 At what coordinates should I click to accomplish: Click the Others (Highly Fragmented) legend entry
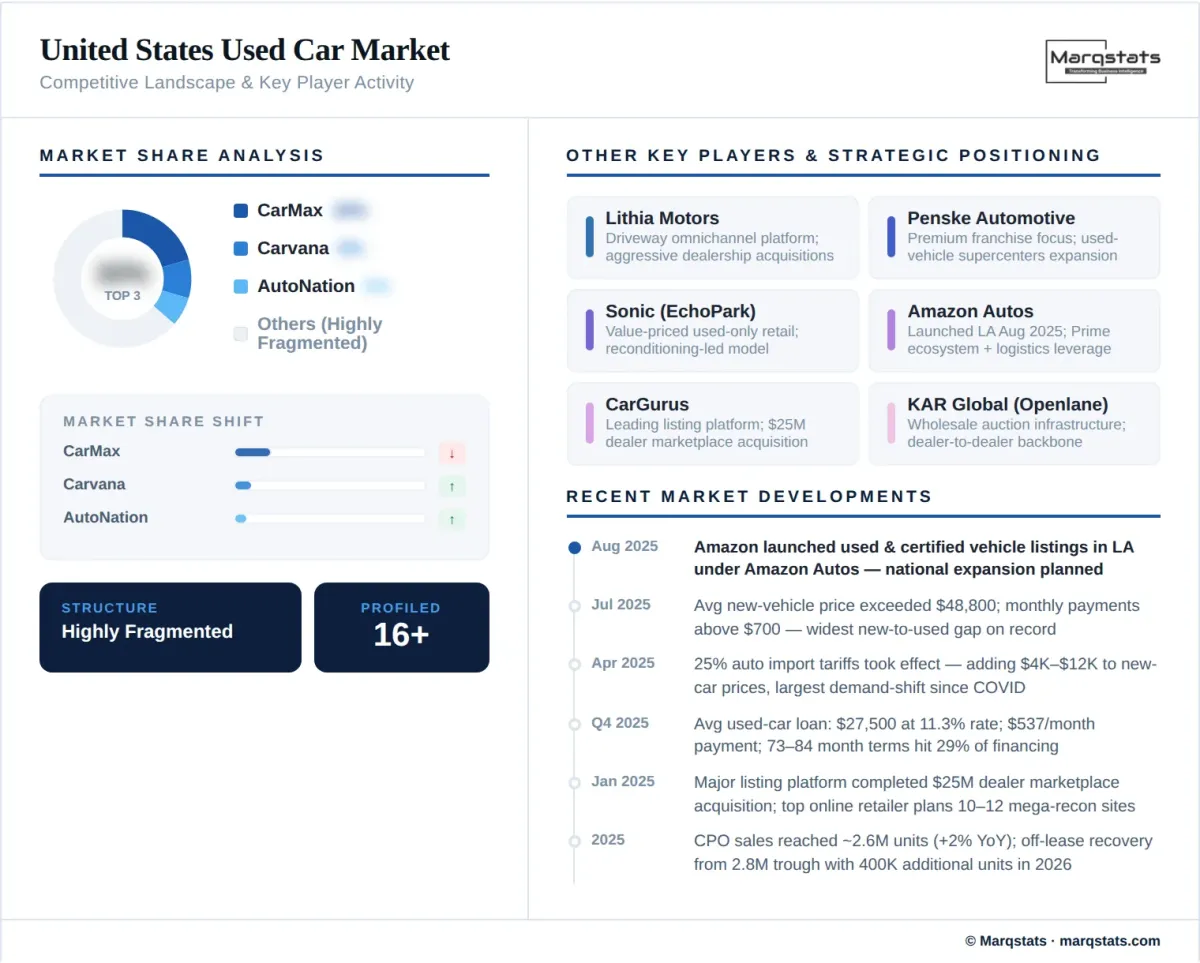pos(319,333)
